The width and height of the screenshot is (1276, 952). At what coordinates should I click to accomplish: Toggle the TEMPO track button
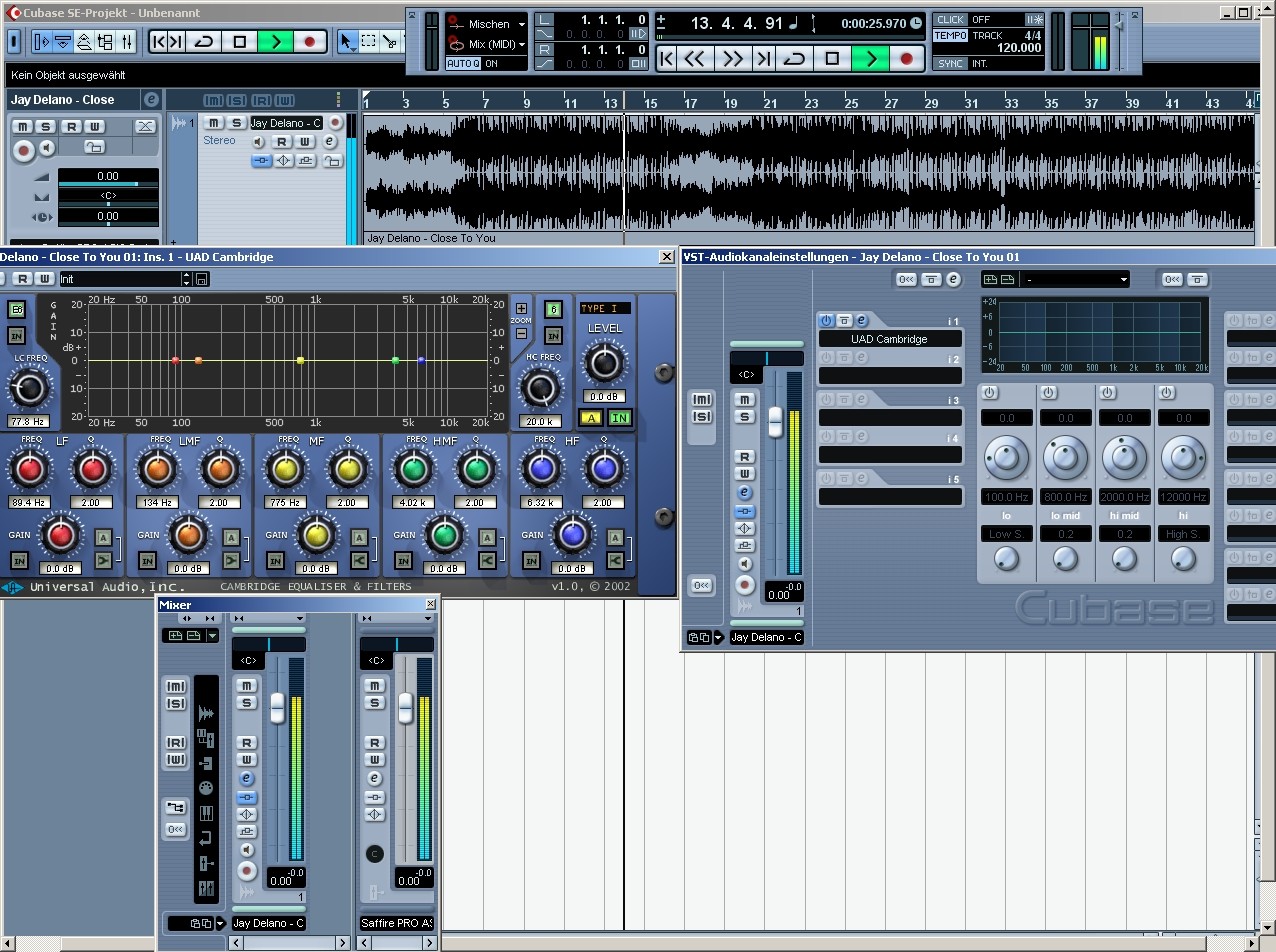click(950, 36)
